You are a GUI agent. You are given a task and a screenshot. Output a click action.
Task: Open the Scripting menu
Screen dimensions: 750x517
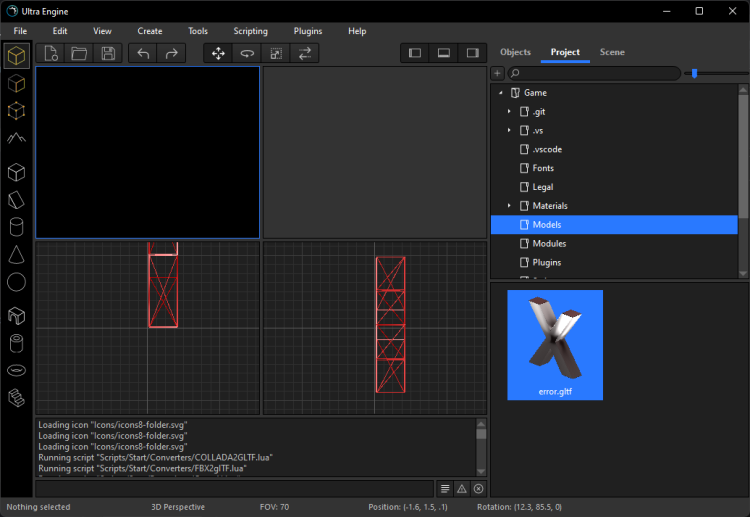click(250, 31)
